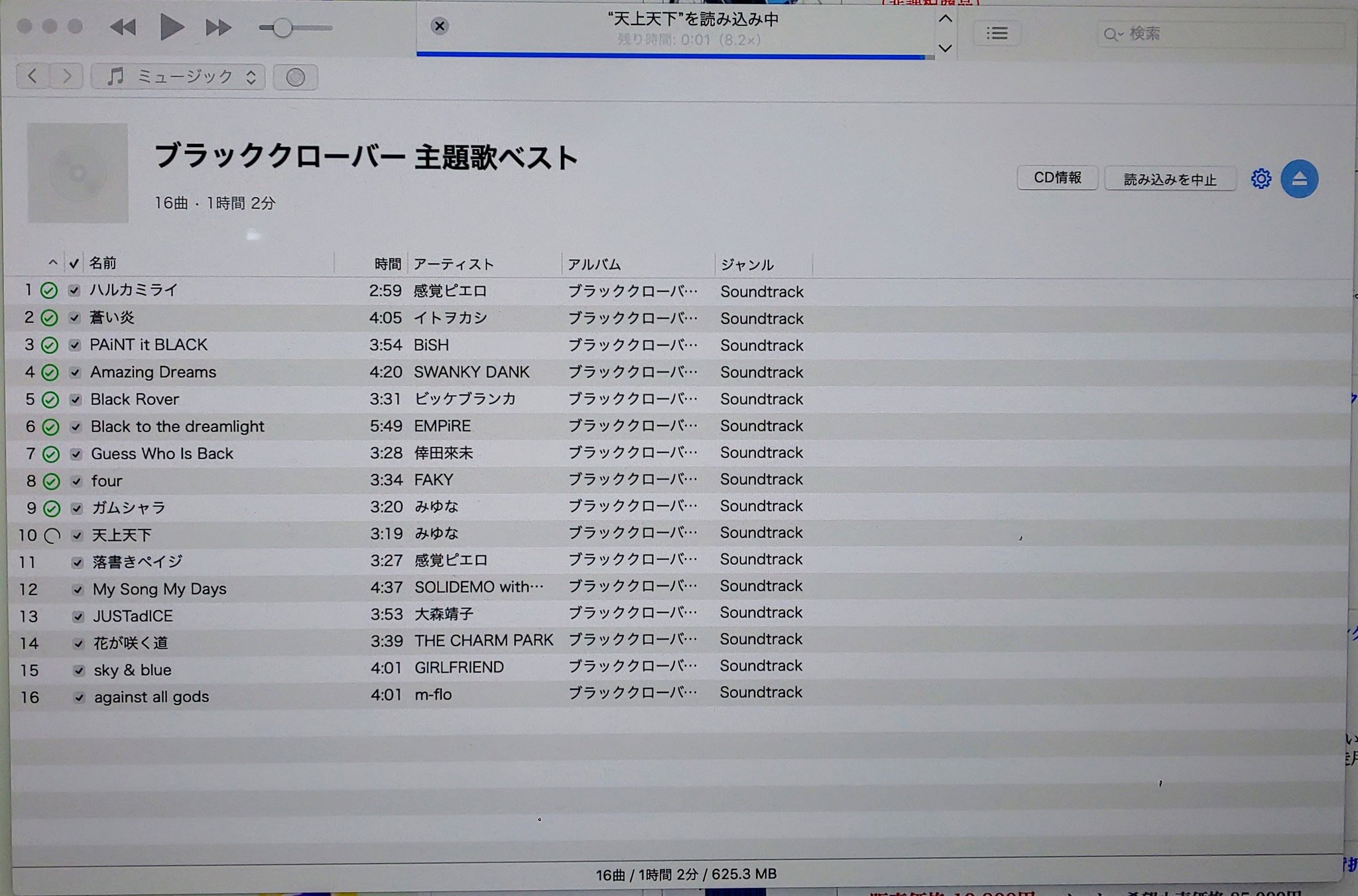Toggle the check-all column header
Image resolution: width=1358 pixels, height=896 pixels.
pyautogui.click(x=74, y=263)
